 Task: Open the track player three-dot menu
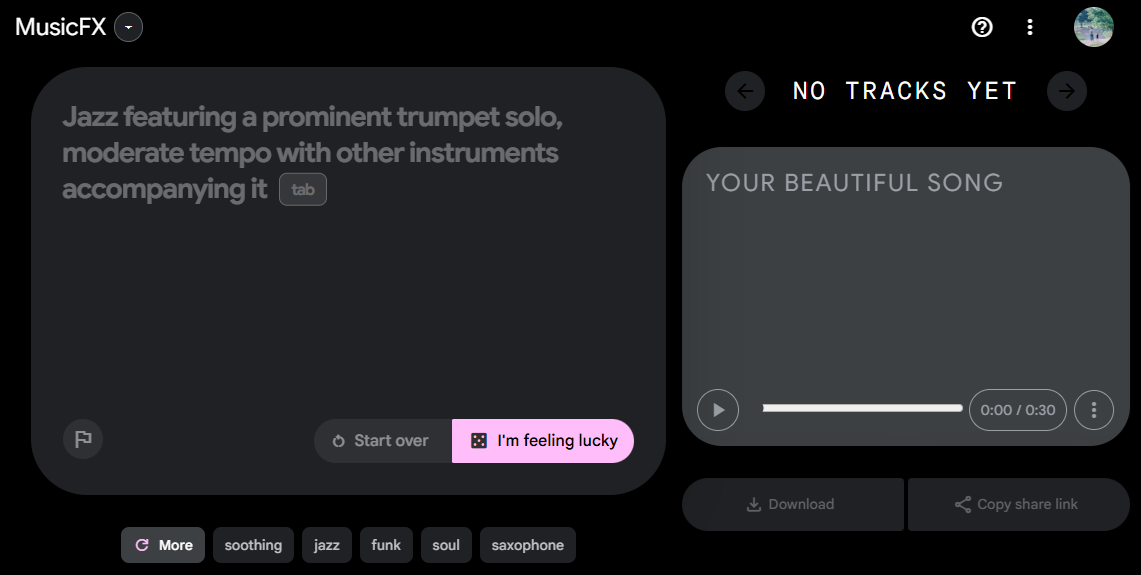pos(1094,410)
